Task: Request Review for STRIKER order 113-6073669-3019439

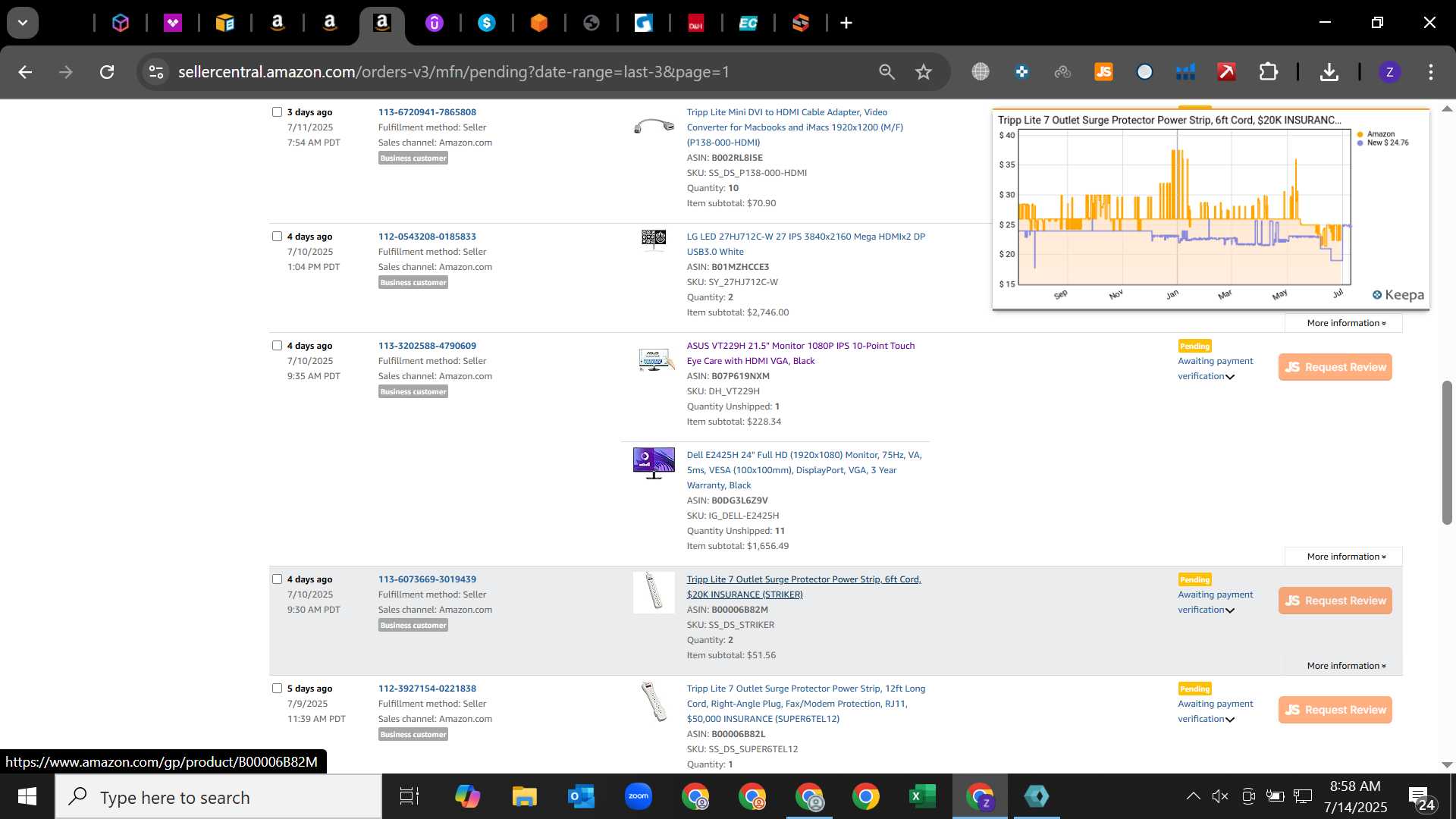Action: [x=1335, y=601]
